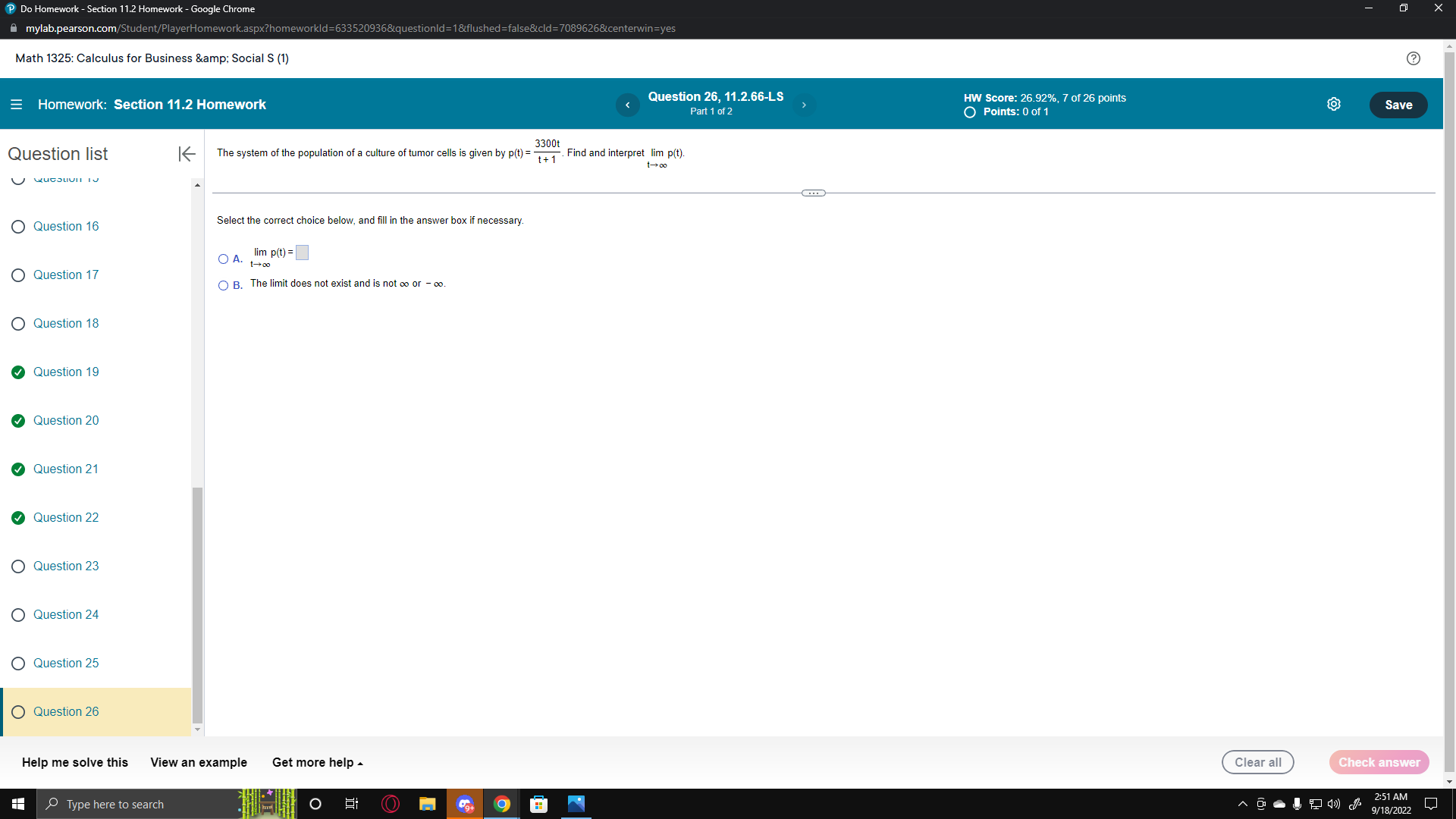Collapse the Question list panel
The width and height of the screenshot is (1456, 819).
[x=186, y=154]
